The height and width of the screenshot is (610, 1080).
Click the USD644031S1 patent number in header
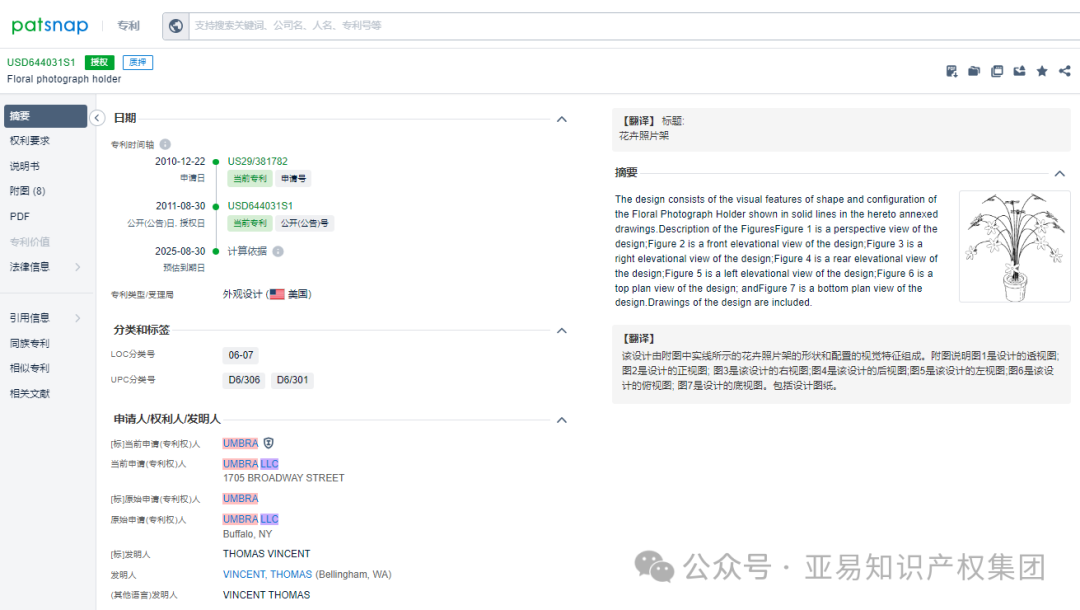click(41, 62)
